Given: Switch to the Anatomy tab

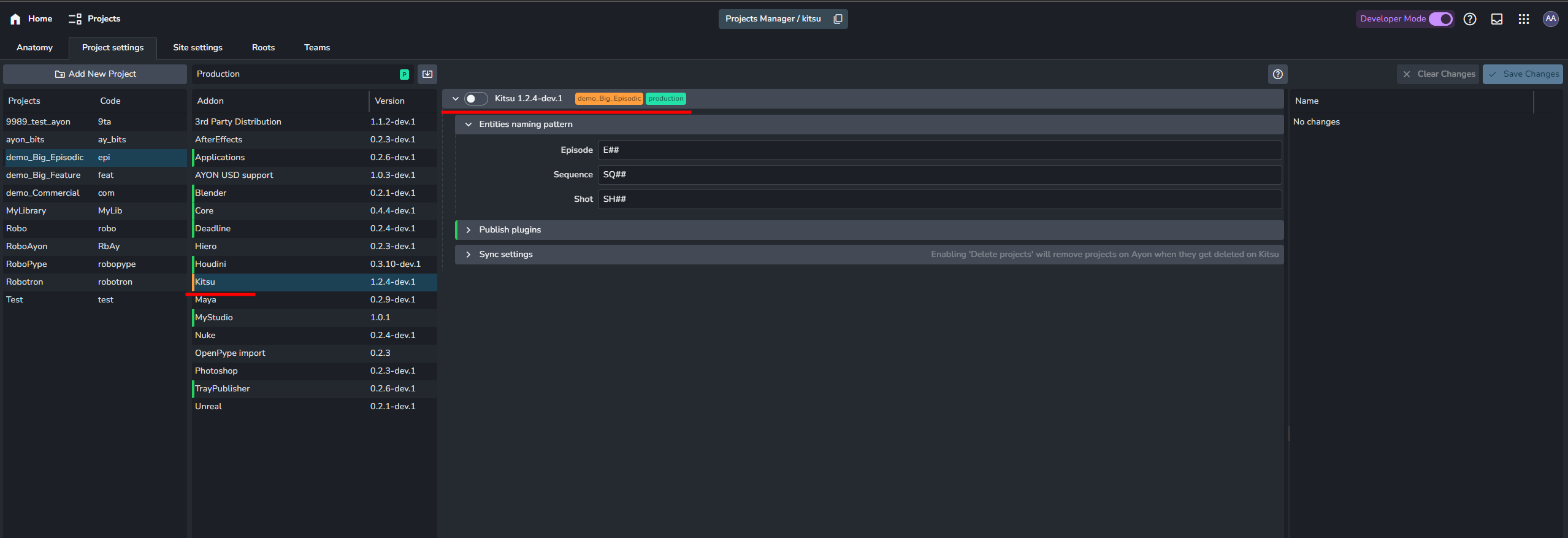Looking at the screenshot, I should (34, 47).
